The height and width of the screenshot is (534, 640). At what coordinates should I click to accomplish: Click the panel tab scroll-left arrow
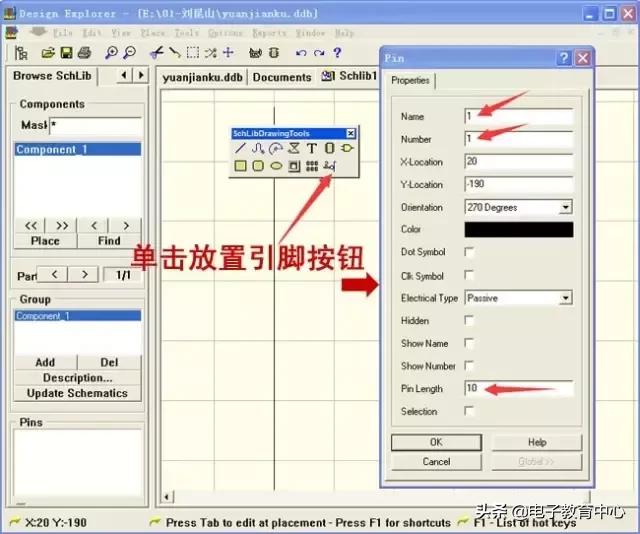click(x=124, y=75)
